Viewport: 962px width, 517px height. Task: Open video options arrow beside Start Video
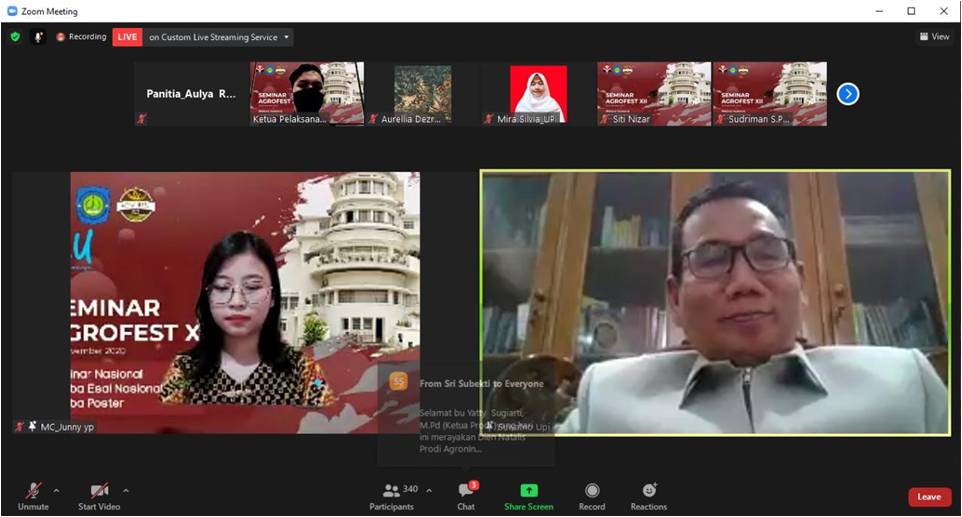[126, 491]
